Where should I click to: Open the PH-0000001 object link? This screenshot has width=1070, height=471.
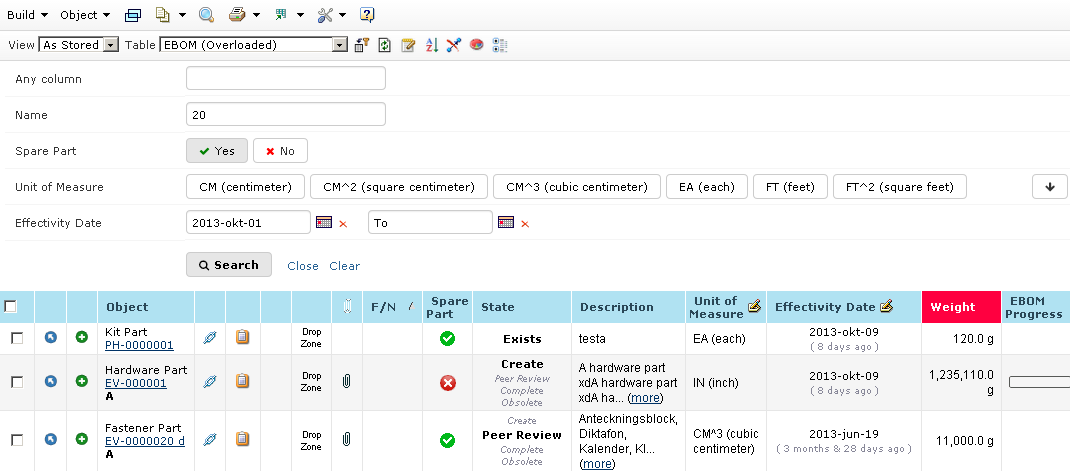tap(139, 346)
